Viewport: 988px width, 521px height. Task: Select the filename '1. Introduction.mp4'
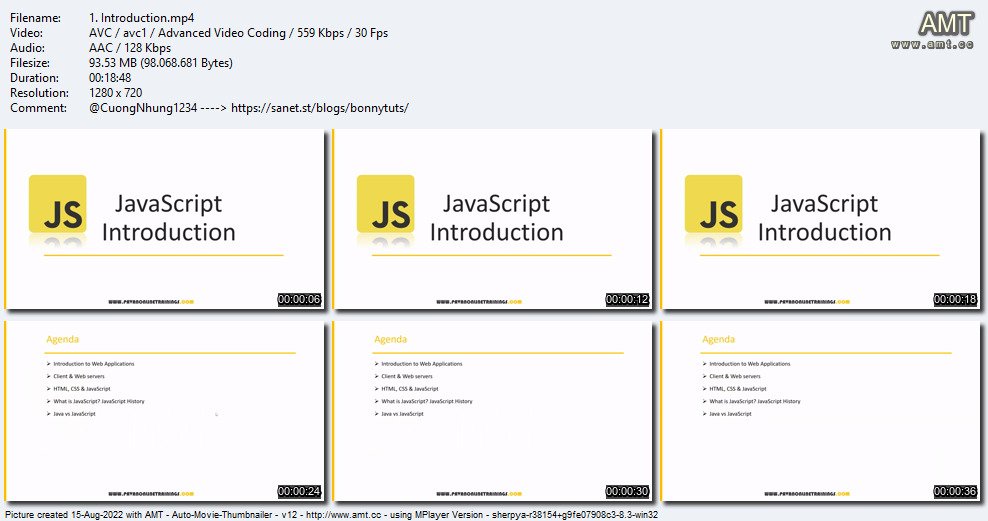coord(141,18)
